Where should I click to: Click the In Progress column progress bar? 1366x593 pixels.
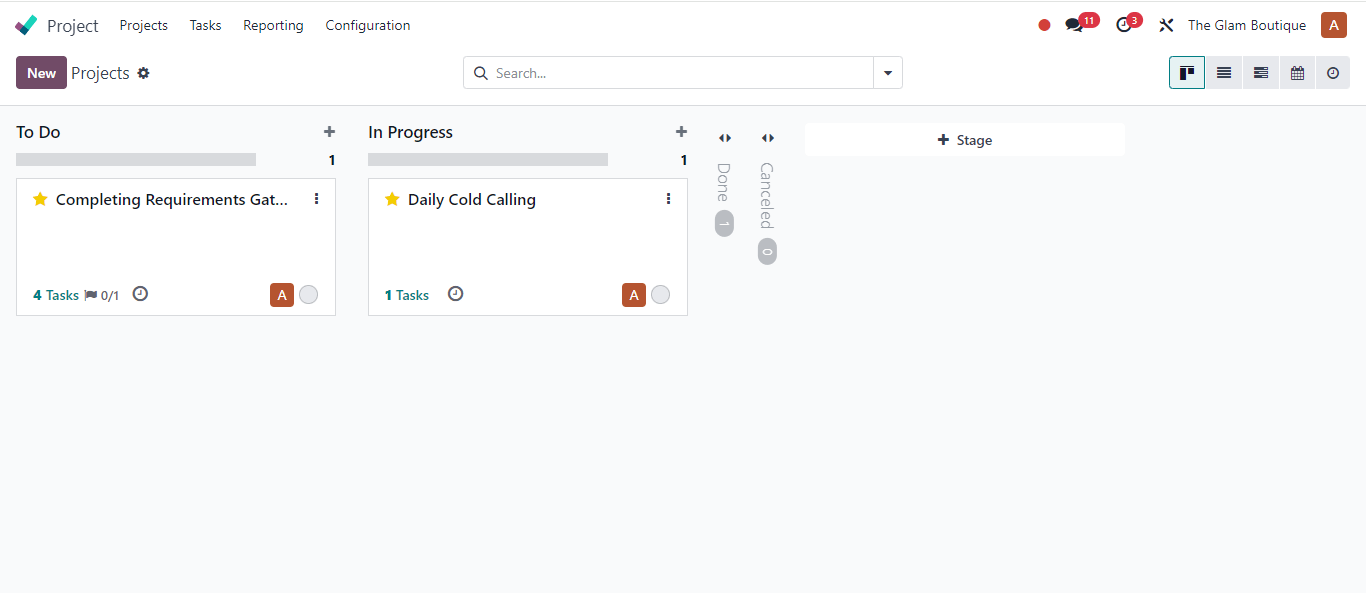tap(488, 160)
